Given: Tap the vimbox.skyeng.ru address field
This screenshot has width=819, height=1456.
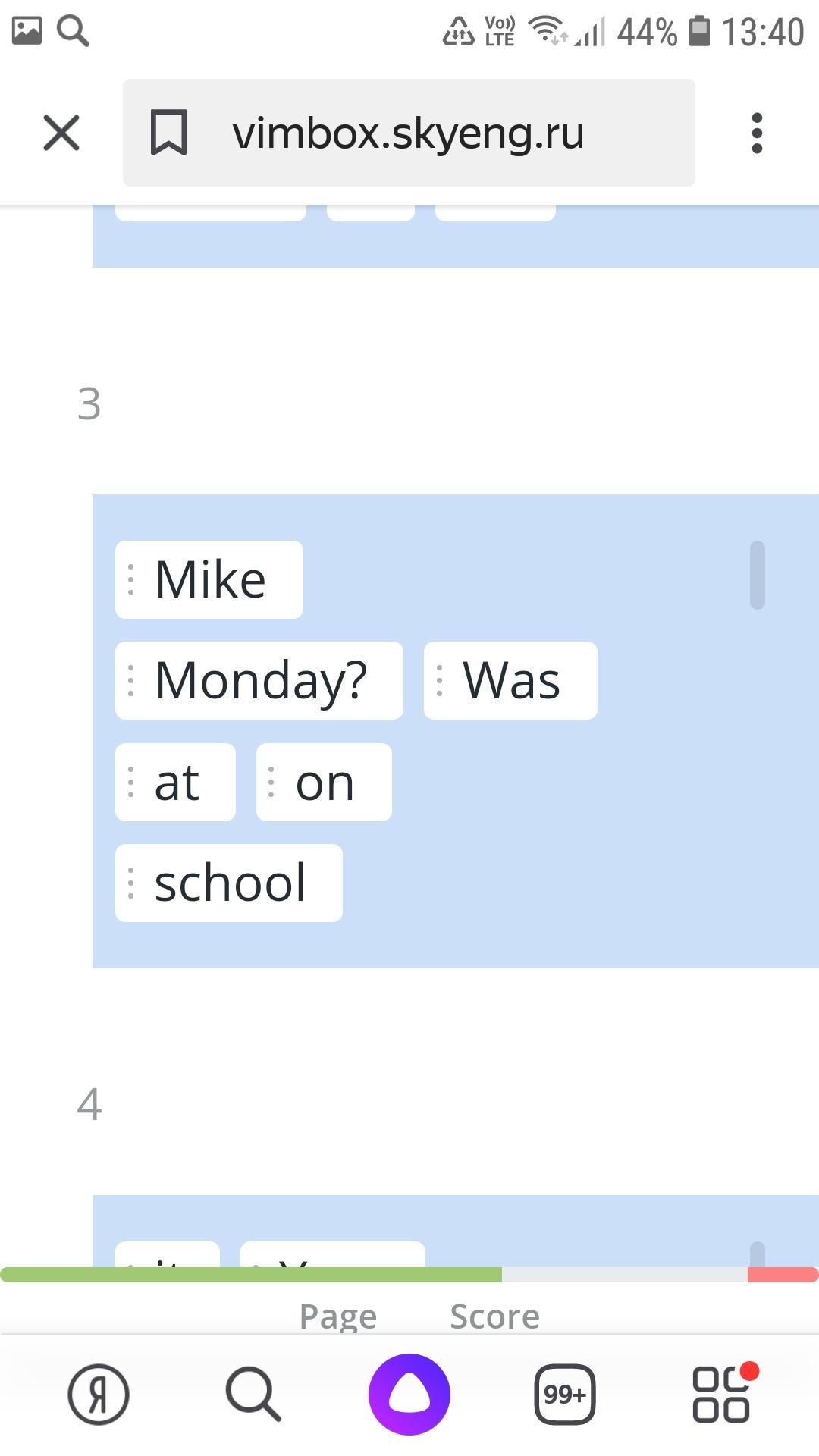Looking at the screenshot, I should [408, 133].
